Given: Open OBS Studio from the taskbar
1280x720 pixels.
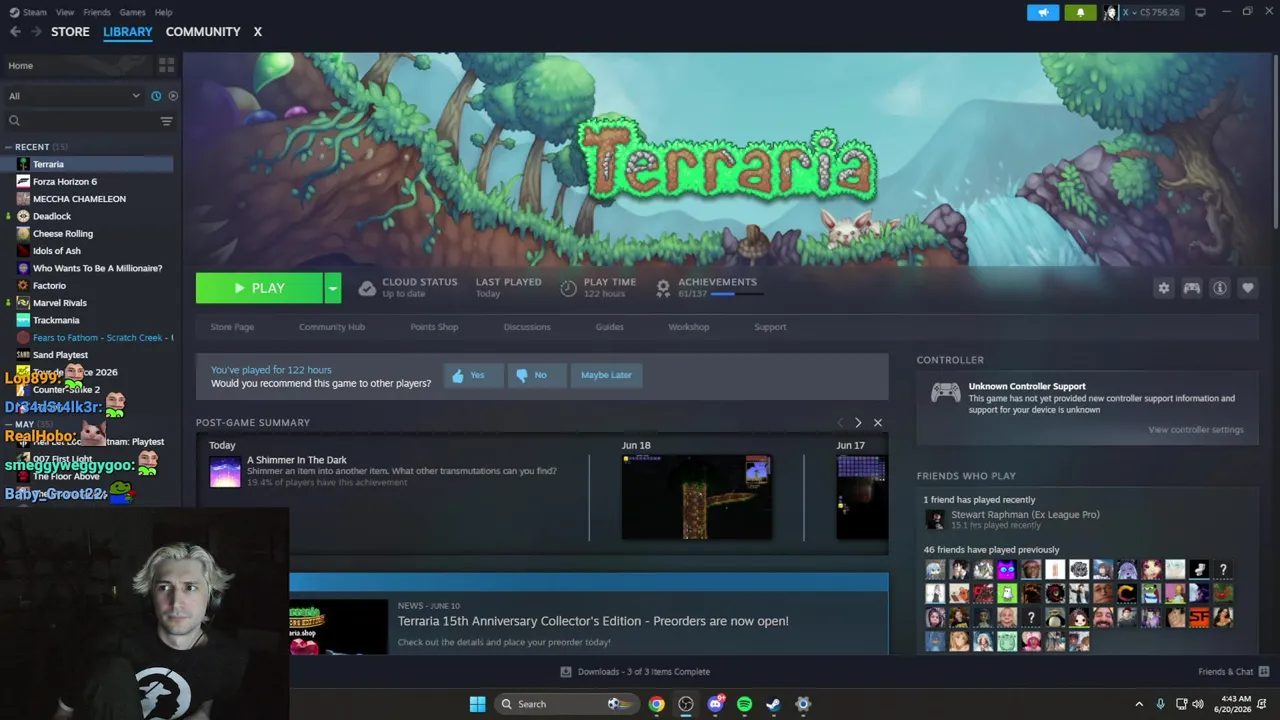Looking at the screenshot, I should [686, 704].
